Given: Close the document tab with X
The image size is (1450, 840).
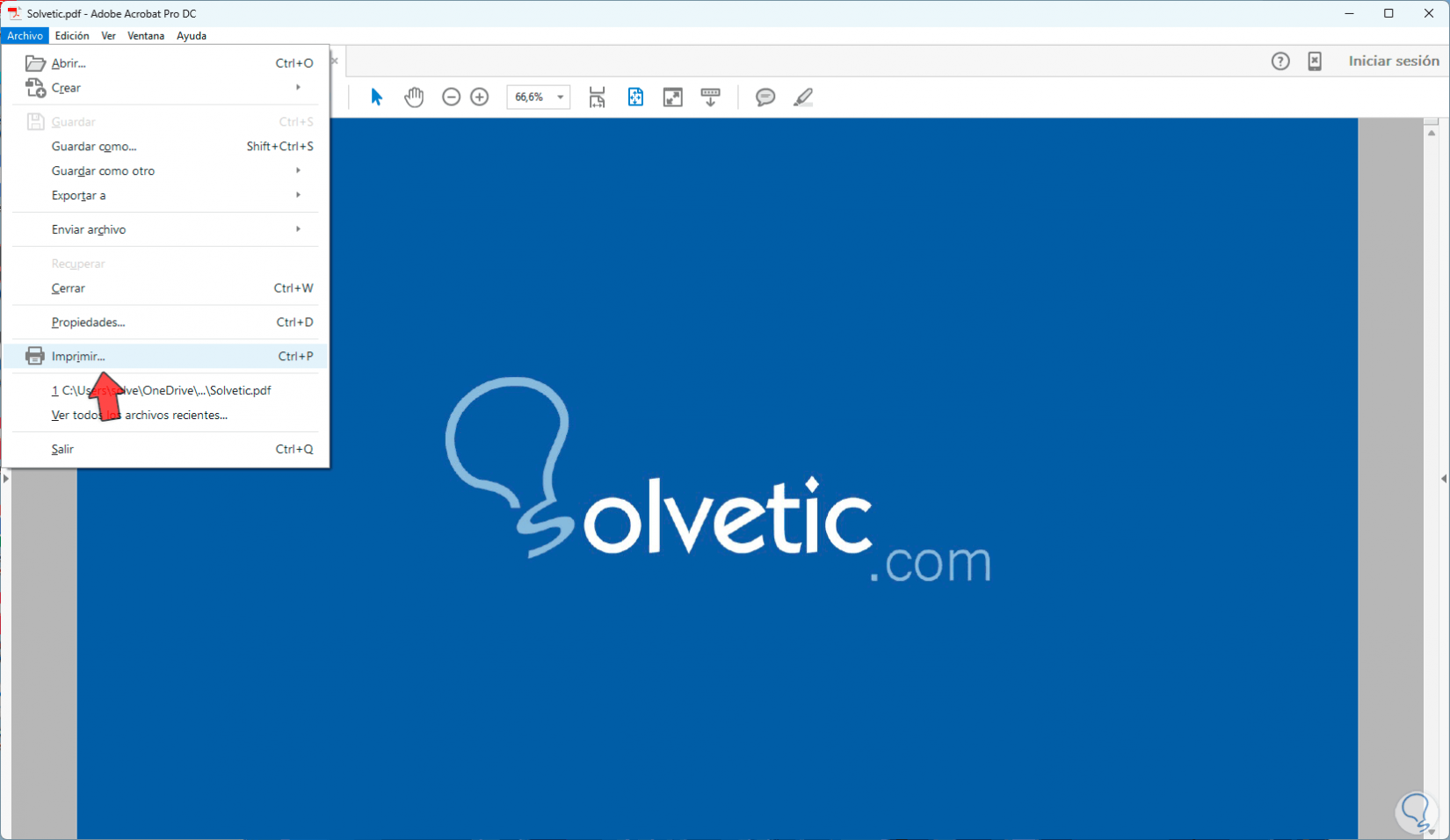Looking at the screenshot, I should coord(334,61).
